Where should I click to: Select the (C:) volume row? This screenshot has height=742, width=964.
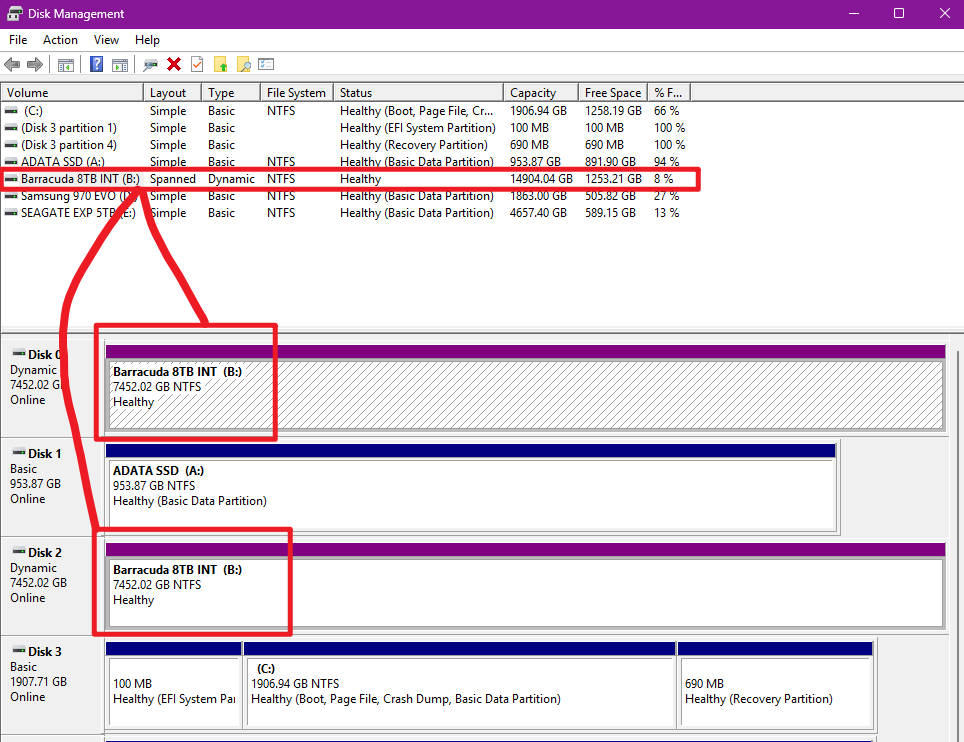[344, 111]
